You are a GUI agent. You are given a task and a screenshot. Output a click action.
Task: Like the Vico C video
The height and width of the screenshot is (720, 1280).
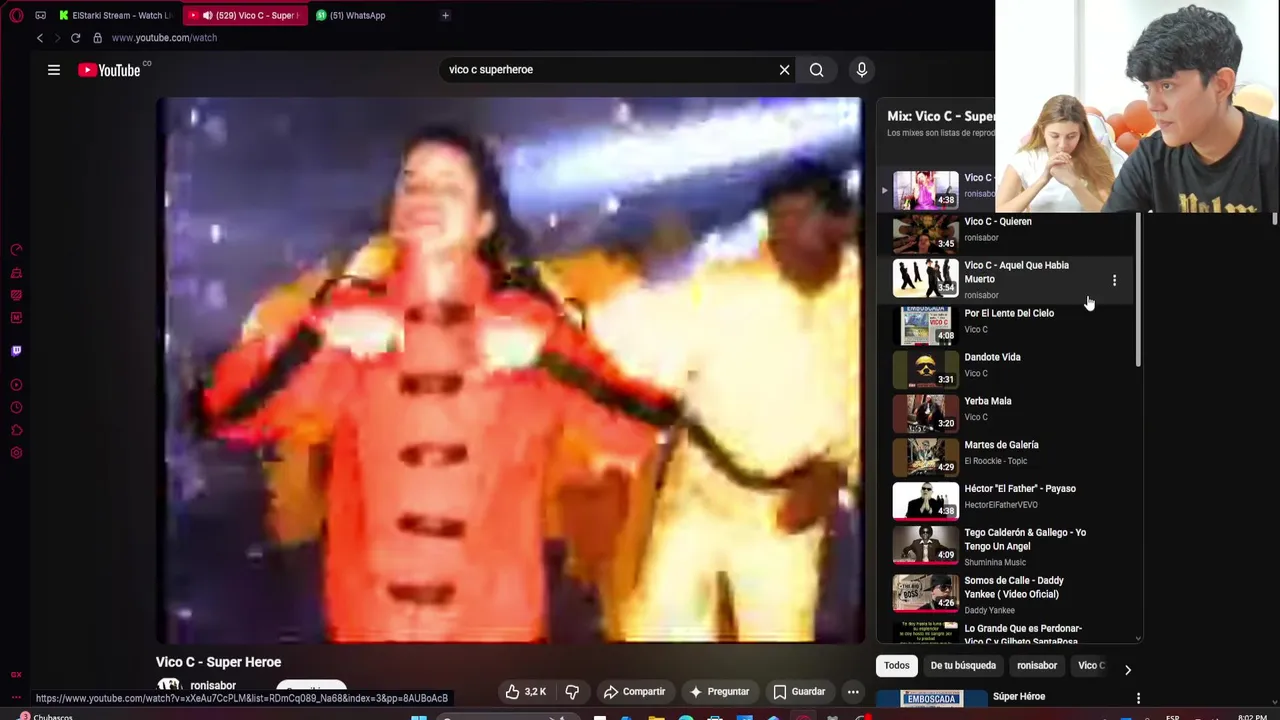[526, 692]
